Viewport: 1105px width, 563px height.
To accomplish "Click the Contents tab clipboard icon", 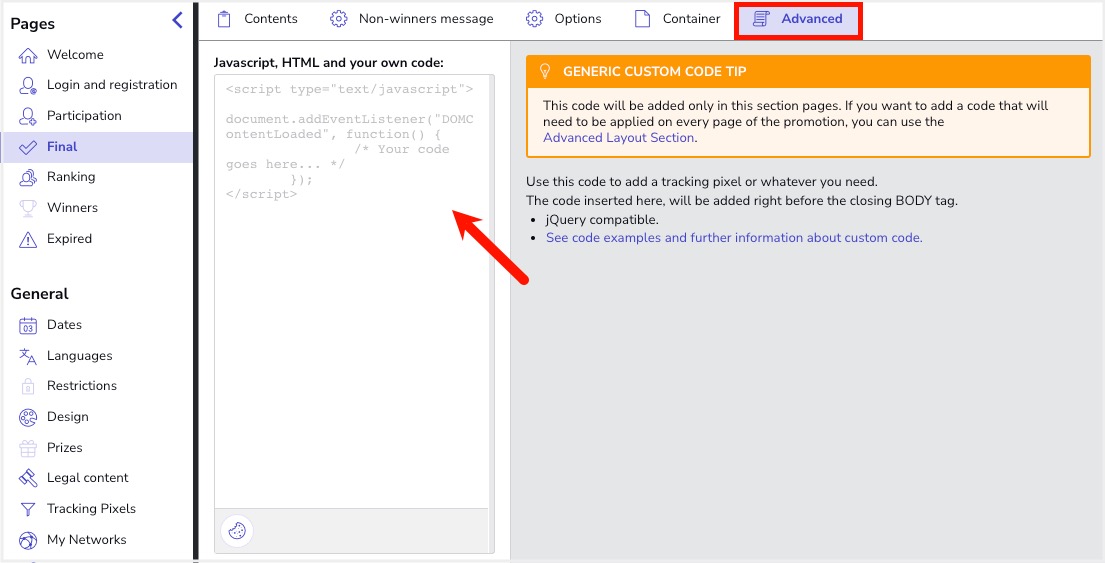I will pyautogui.click(x=224, y=19).
